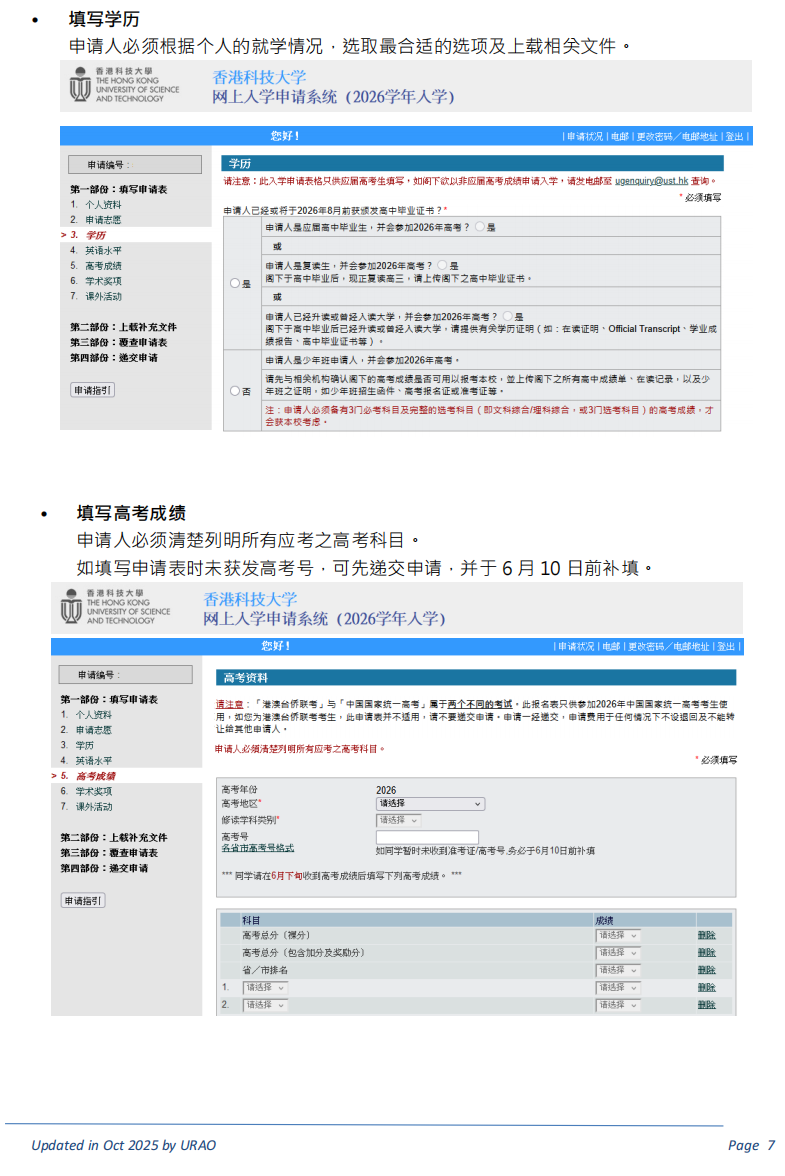Screen dimensions: 785x1176
Task: Open the 成绩 dropdown for 高考总分（裸分）
Action: (618, 935)
